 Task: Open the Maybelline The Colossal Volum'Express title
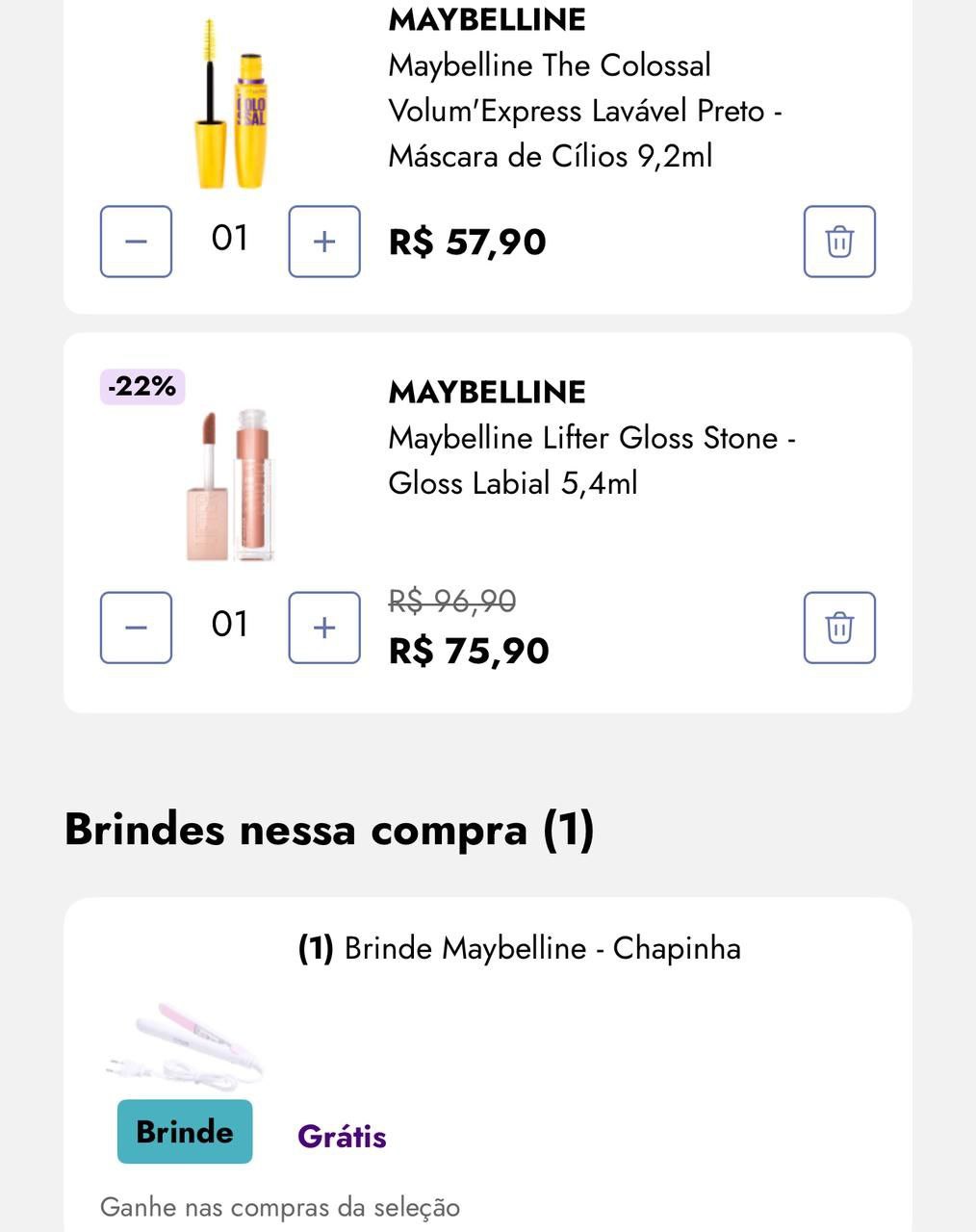583,111
